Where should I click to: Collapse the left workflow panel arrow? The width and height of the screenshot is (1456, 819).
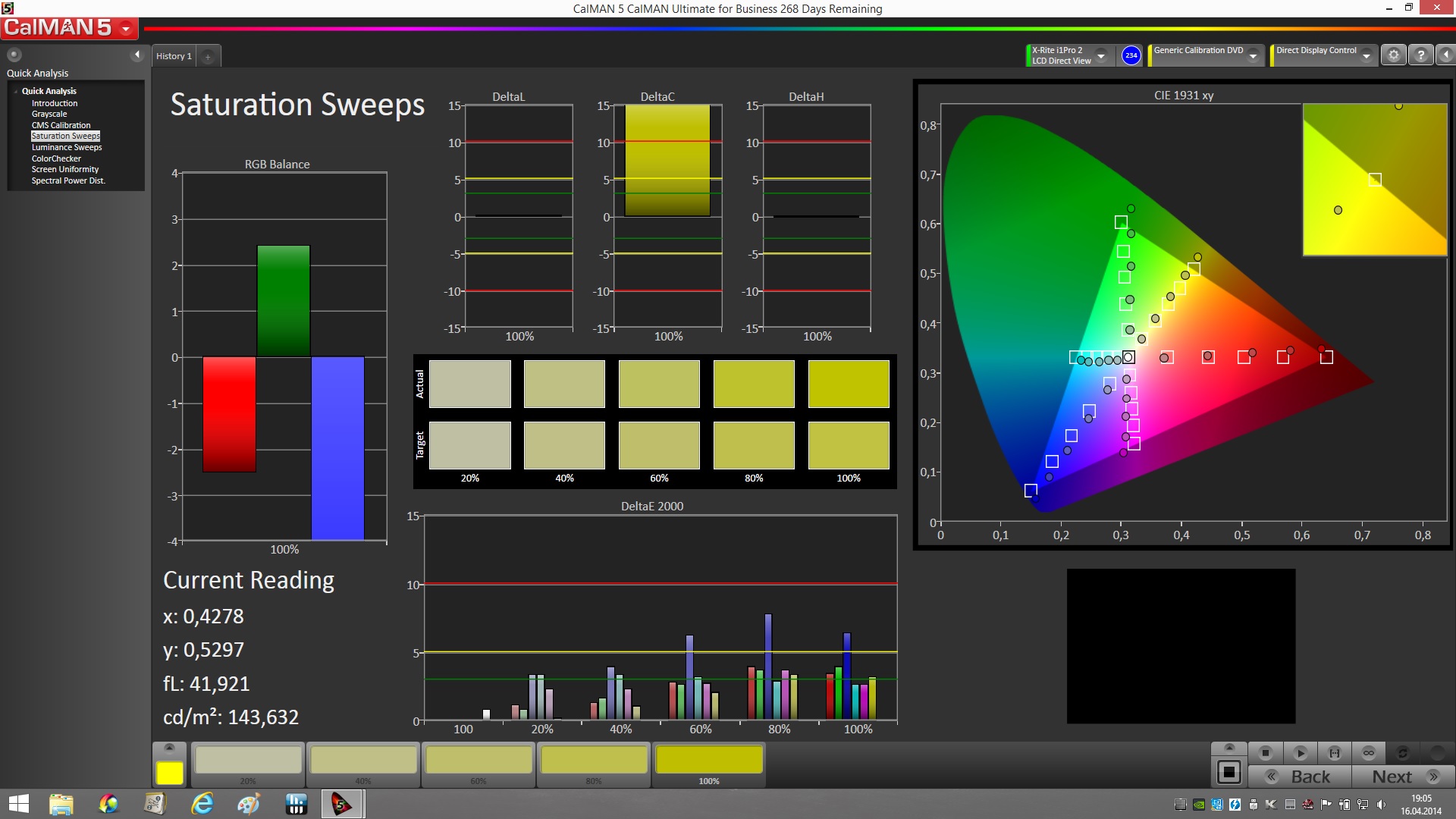[x=137, y=55]
